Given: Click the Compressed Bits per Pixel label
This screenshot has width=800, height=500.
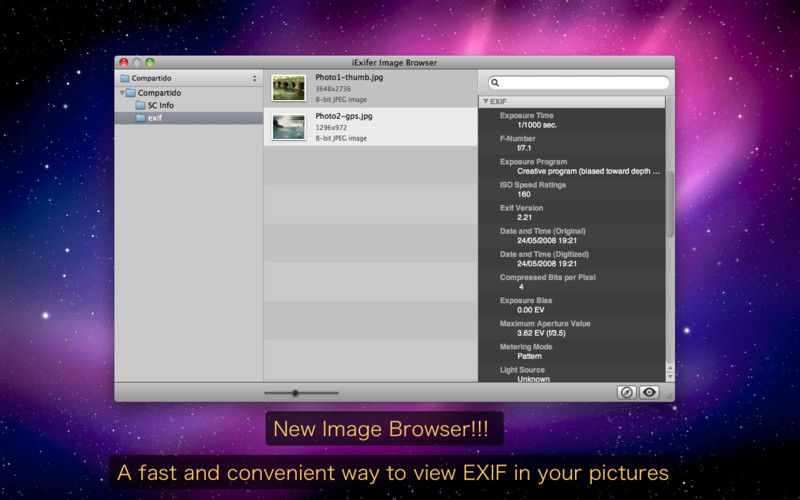Looking at the screenshot, I should click(x=547, y=277).
